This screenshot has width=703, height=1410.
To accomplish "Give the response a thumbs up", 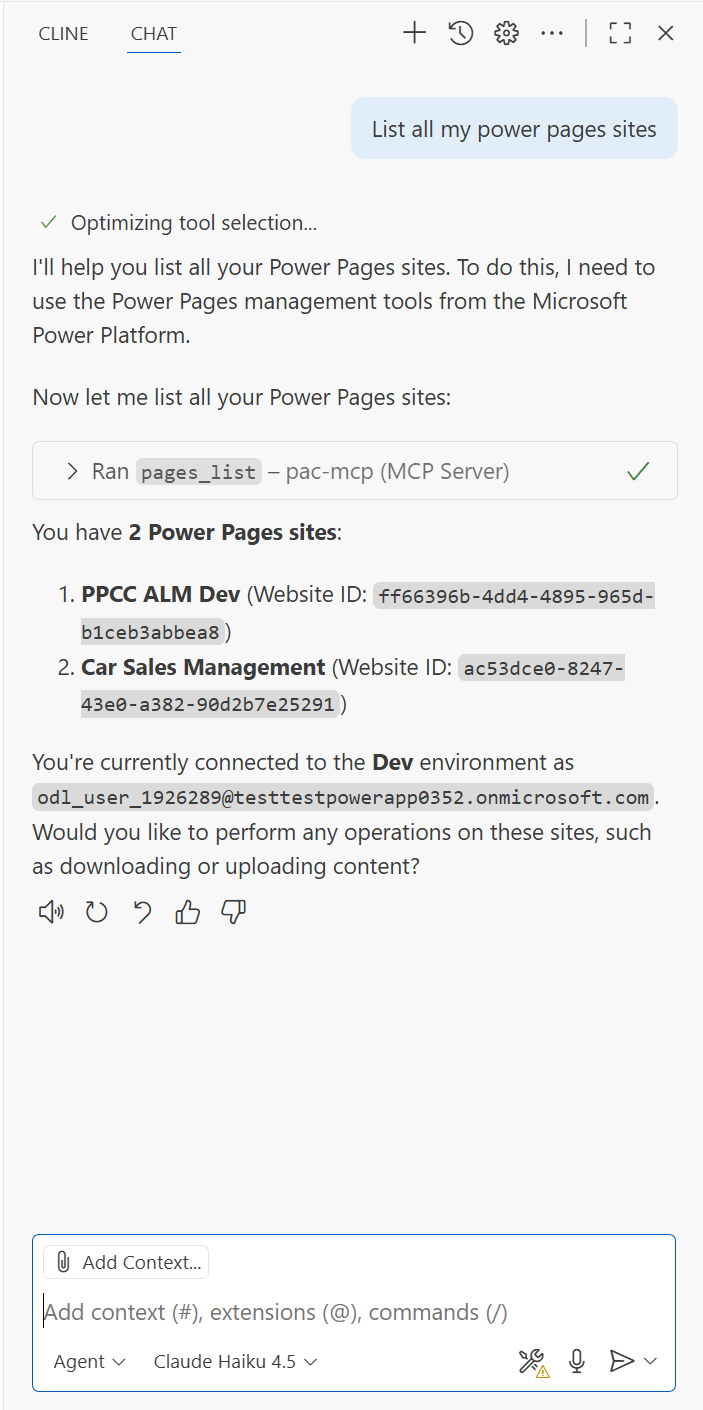I will [187, 911].
